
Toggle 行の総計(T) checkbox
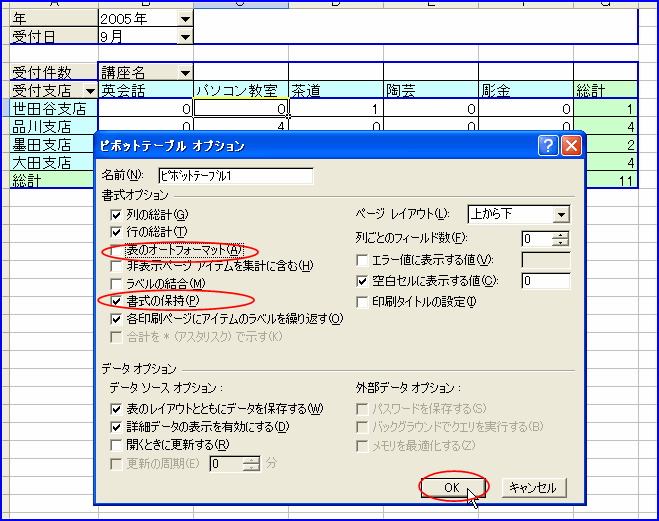tap(116, 232)
